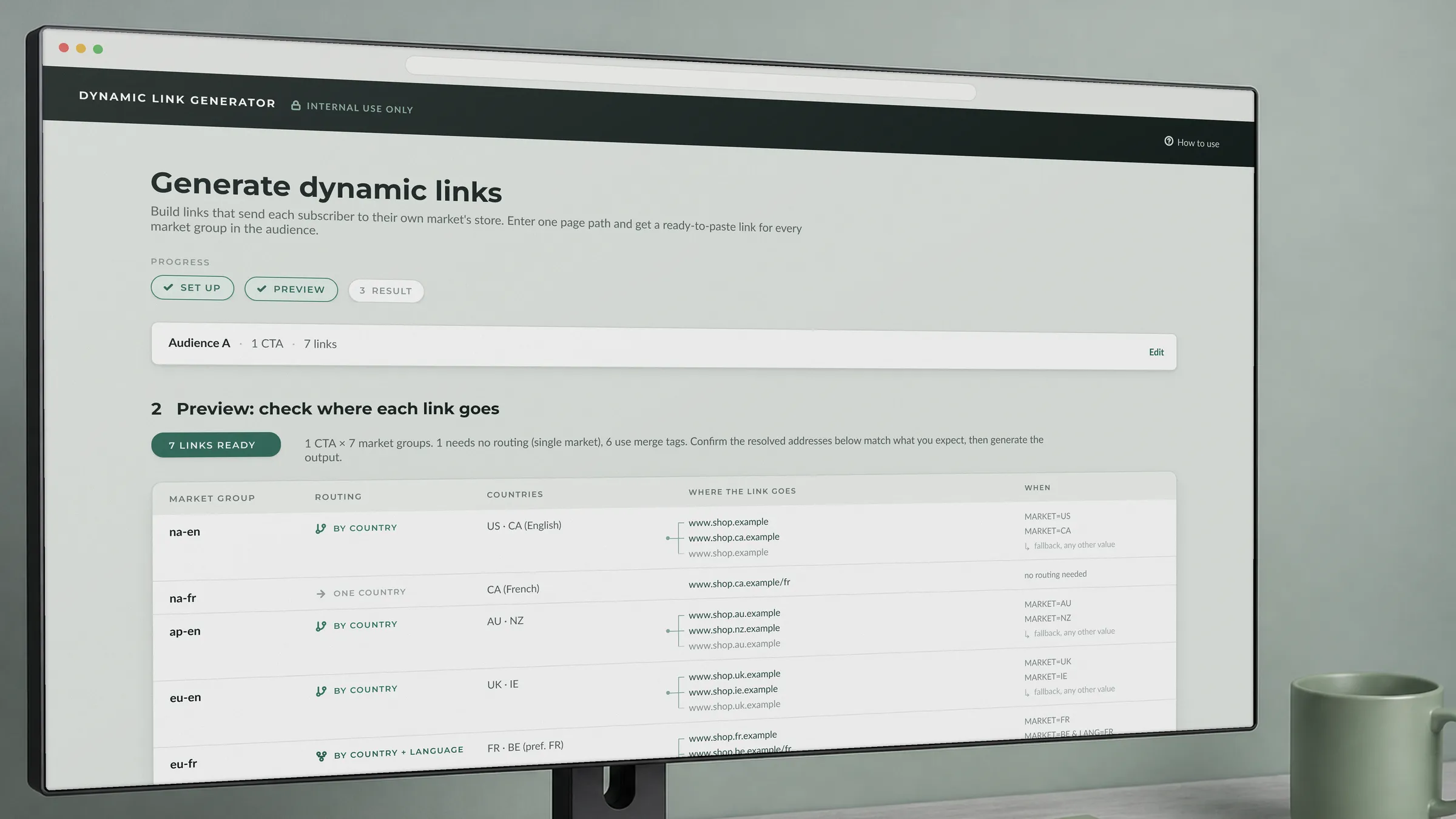Select the Preview progress step
Viewport: 1456px width, 819px height.
(x=291, y=289)
